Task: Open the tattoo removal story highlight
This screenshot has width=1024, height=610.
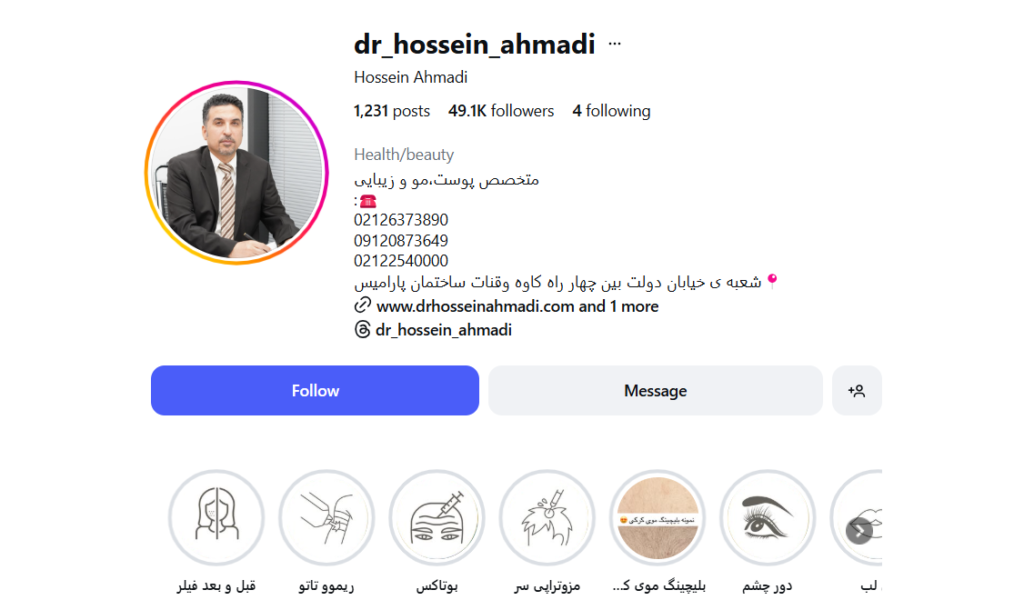Action: pos(327,518)
